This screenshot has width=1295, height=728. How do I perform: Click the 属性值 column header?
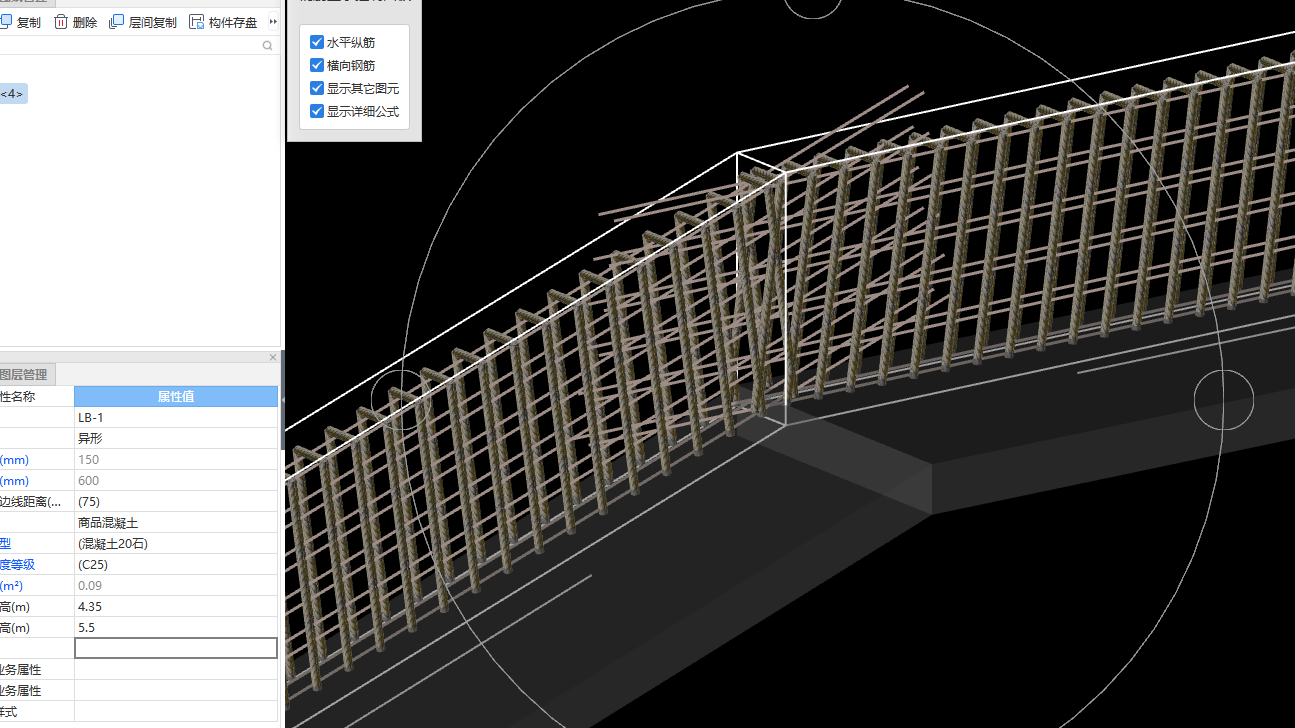point(176,397)
